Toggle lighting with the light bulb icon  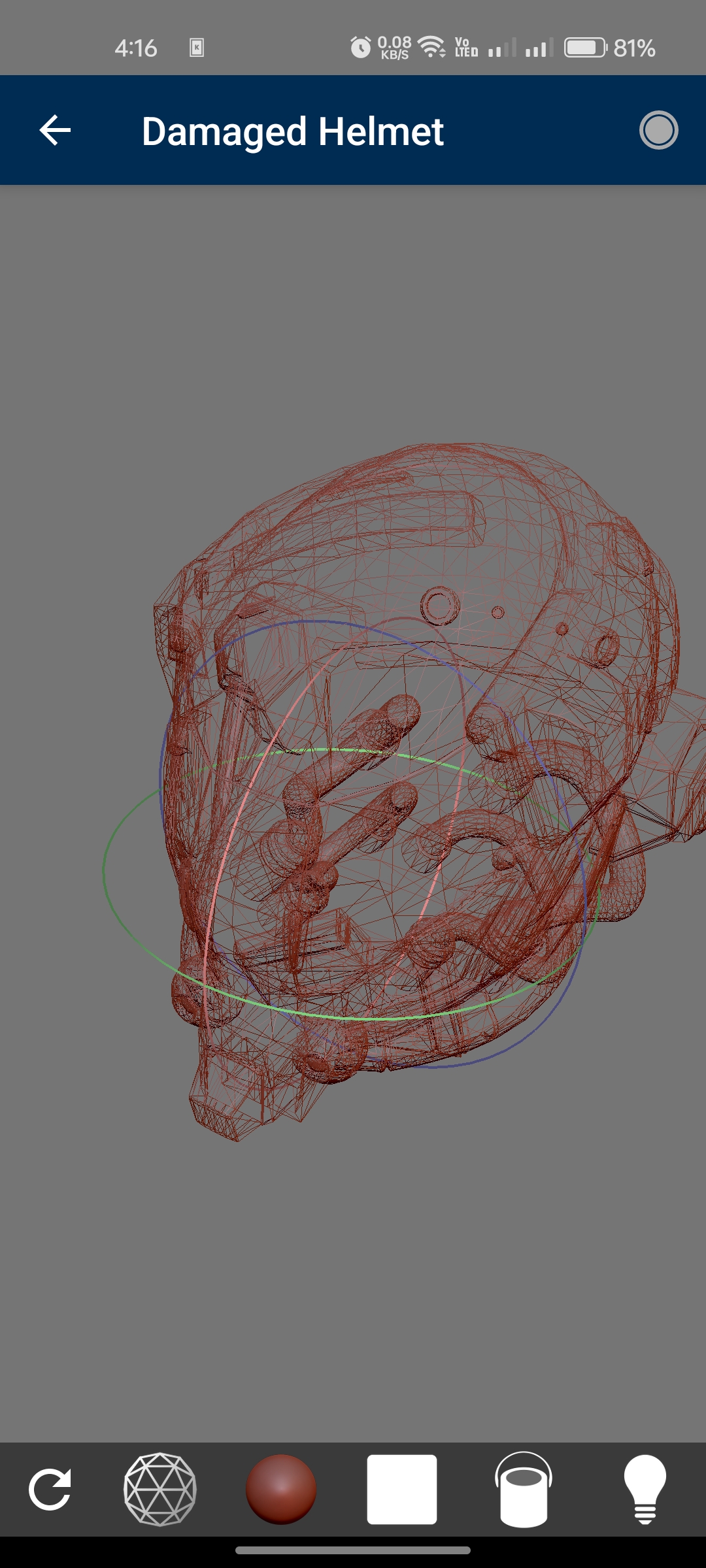pyautogui.click(x=645, y=1490)
